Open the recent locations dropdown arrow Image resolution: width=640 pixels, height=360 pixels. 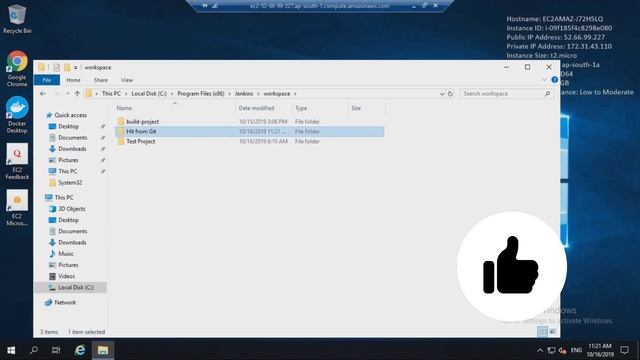[67, 93]
